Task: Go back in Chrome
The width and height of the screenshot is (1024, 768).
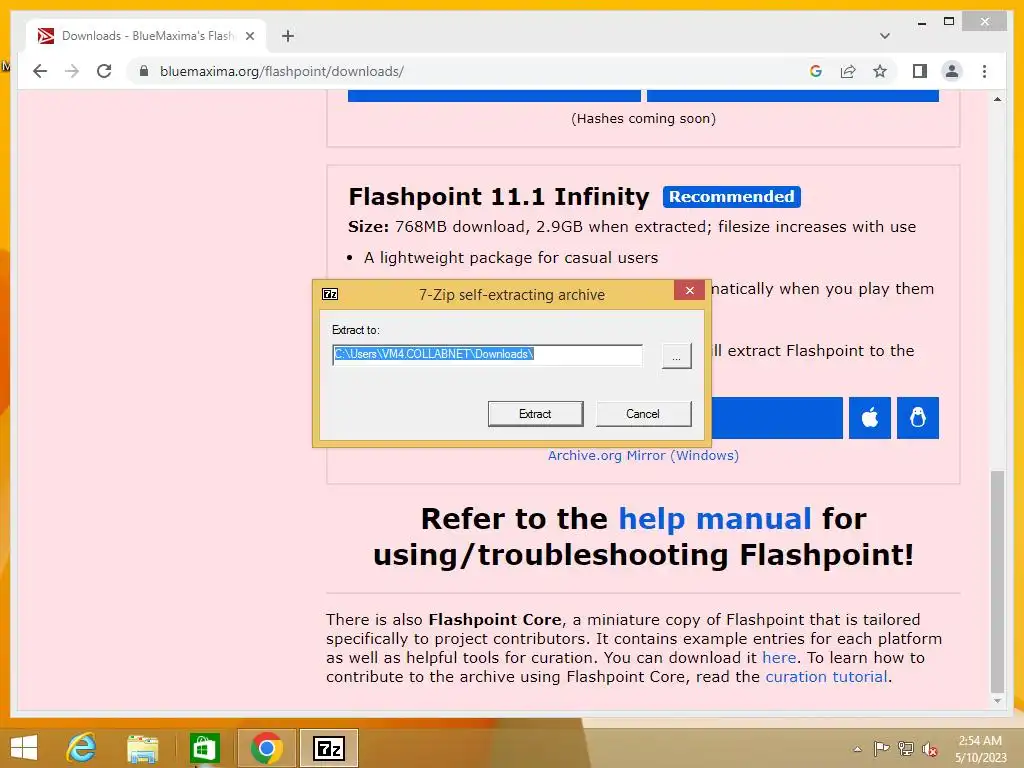Action: [x=40, y=71]
